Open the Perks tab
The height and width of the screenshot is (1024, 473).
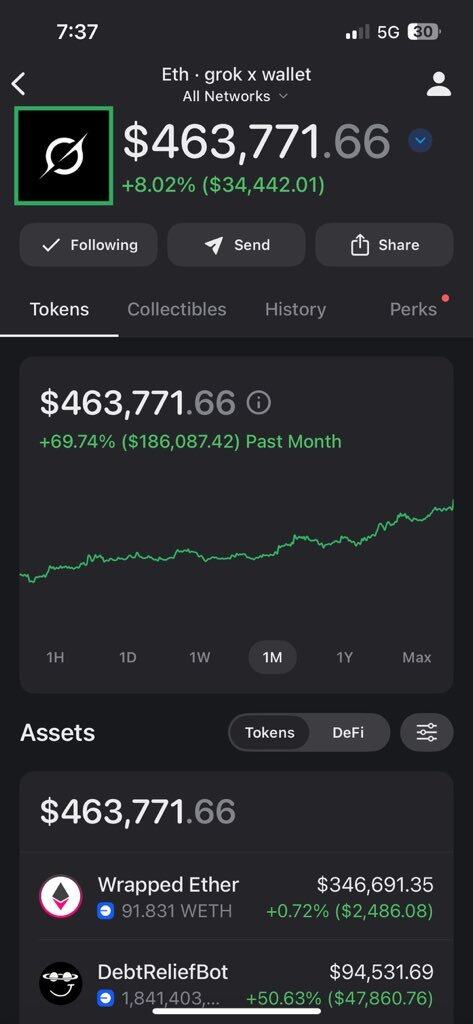point(413,309)
